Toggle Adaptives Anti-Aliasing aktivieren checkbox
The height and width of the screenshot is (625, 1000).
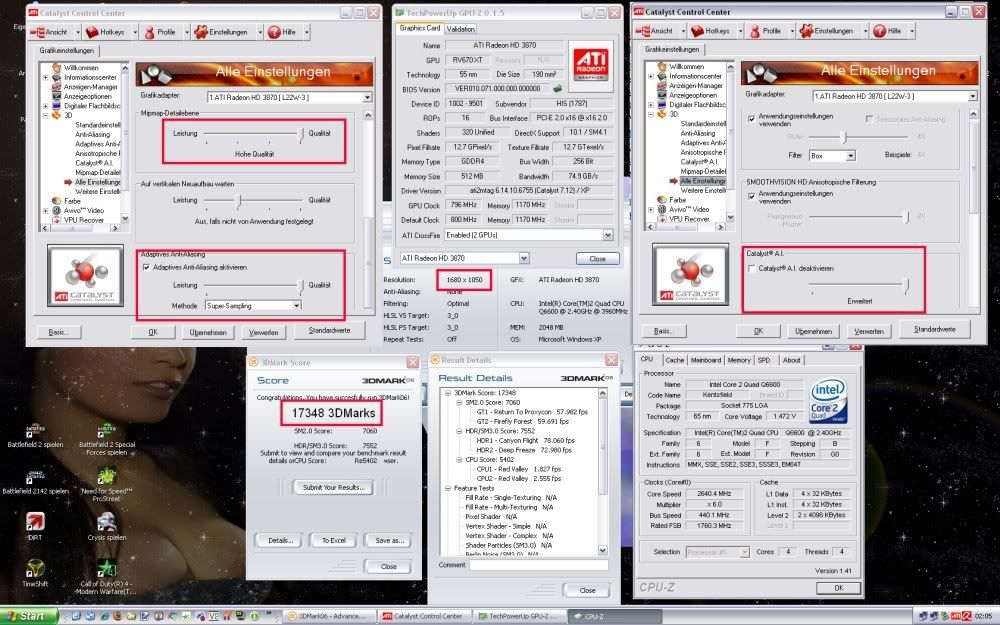(x=147, y=268)
